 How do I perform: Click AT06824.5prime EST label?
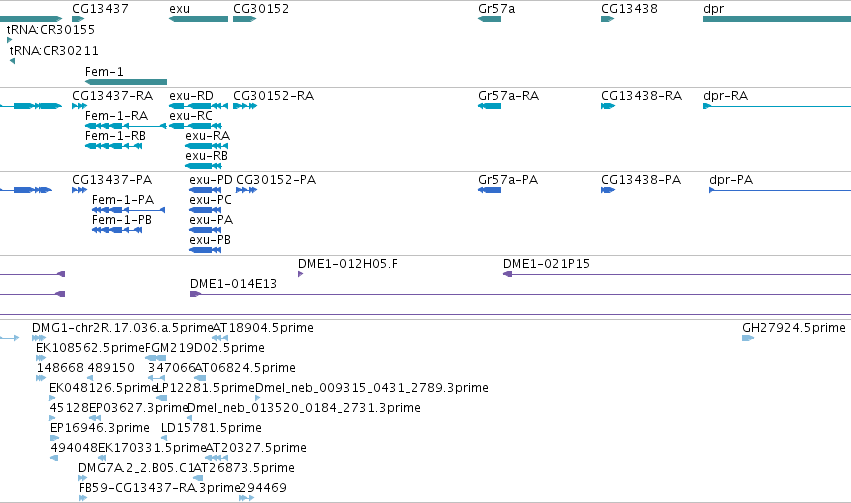(245, 368)
